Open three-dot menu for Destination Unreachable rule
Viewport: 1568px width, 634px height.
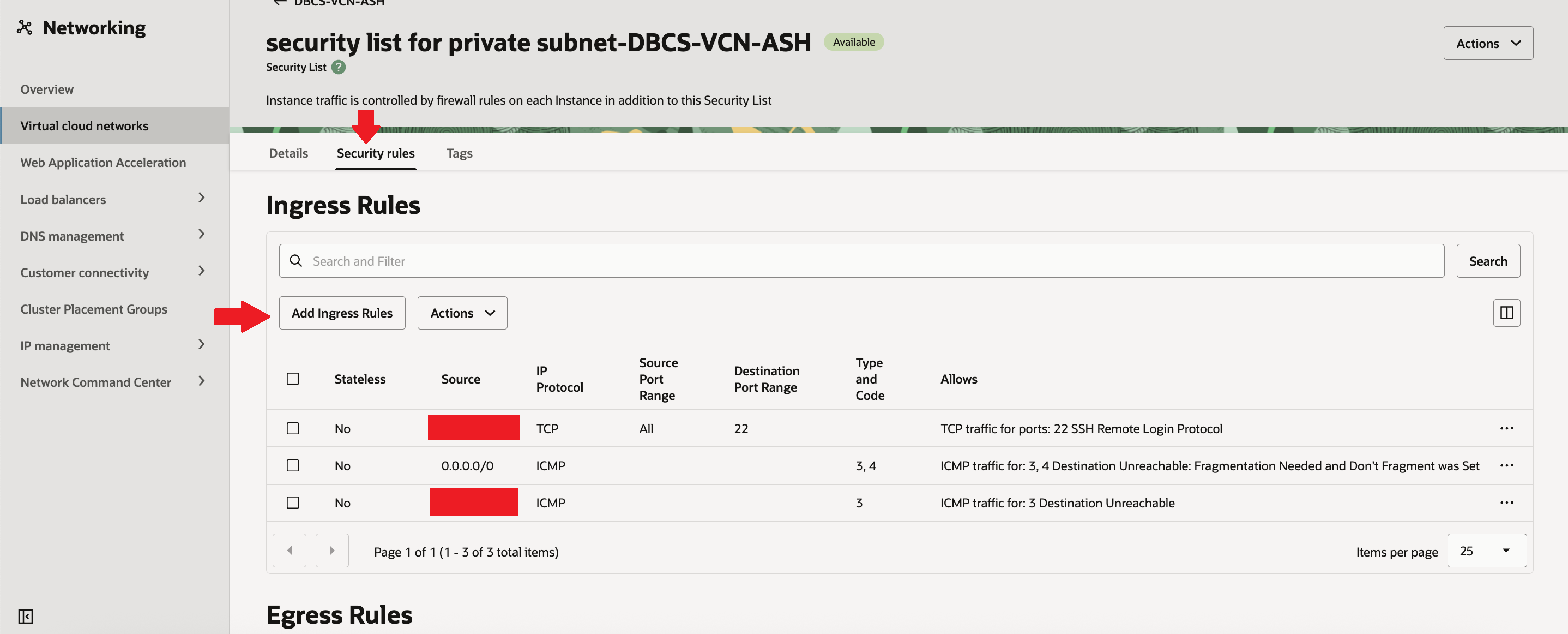coord(1506,503)
